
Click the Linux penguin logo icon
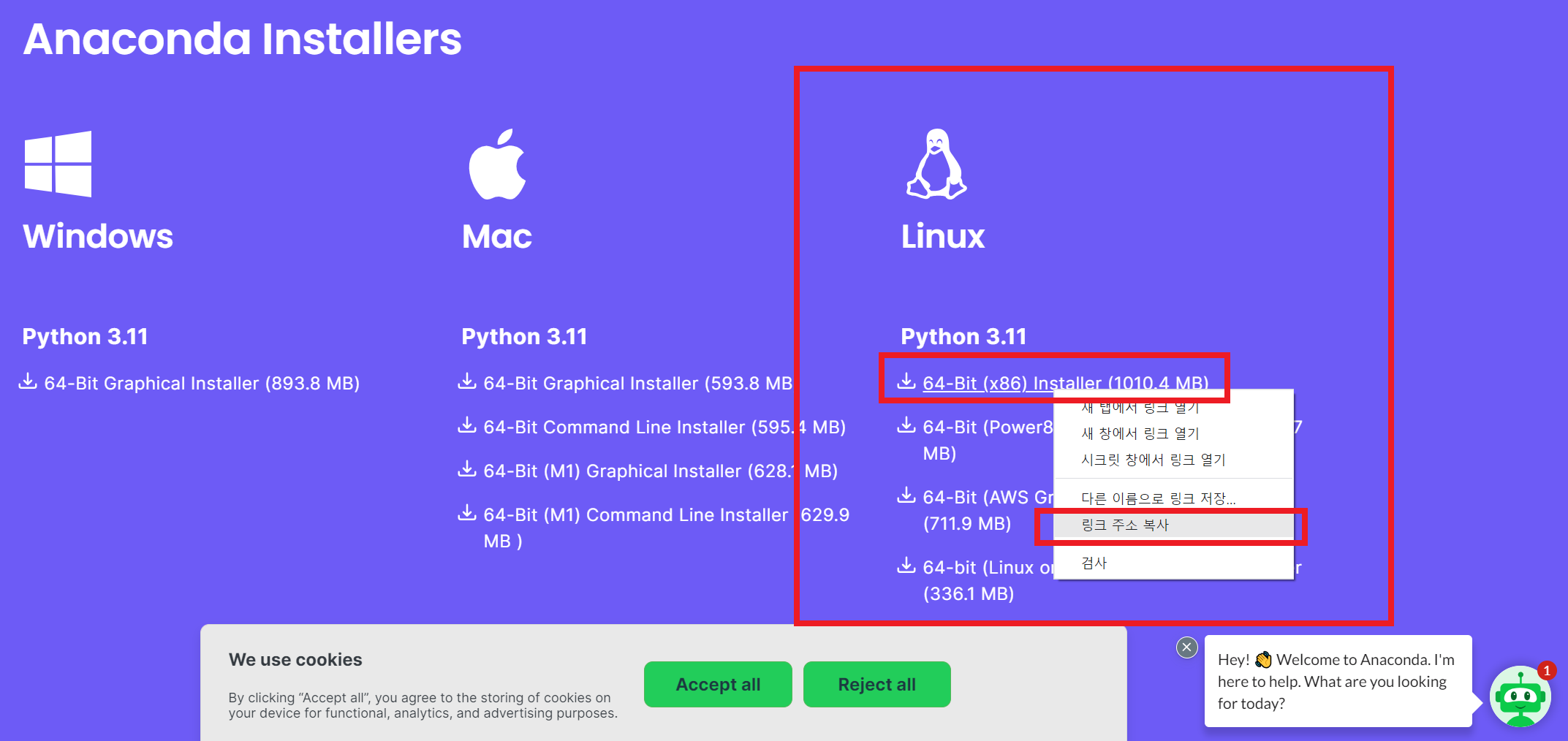(x=936, y=164)
